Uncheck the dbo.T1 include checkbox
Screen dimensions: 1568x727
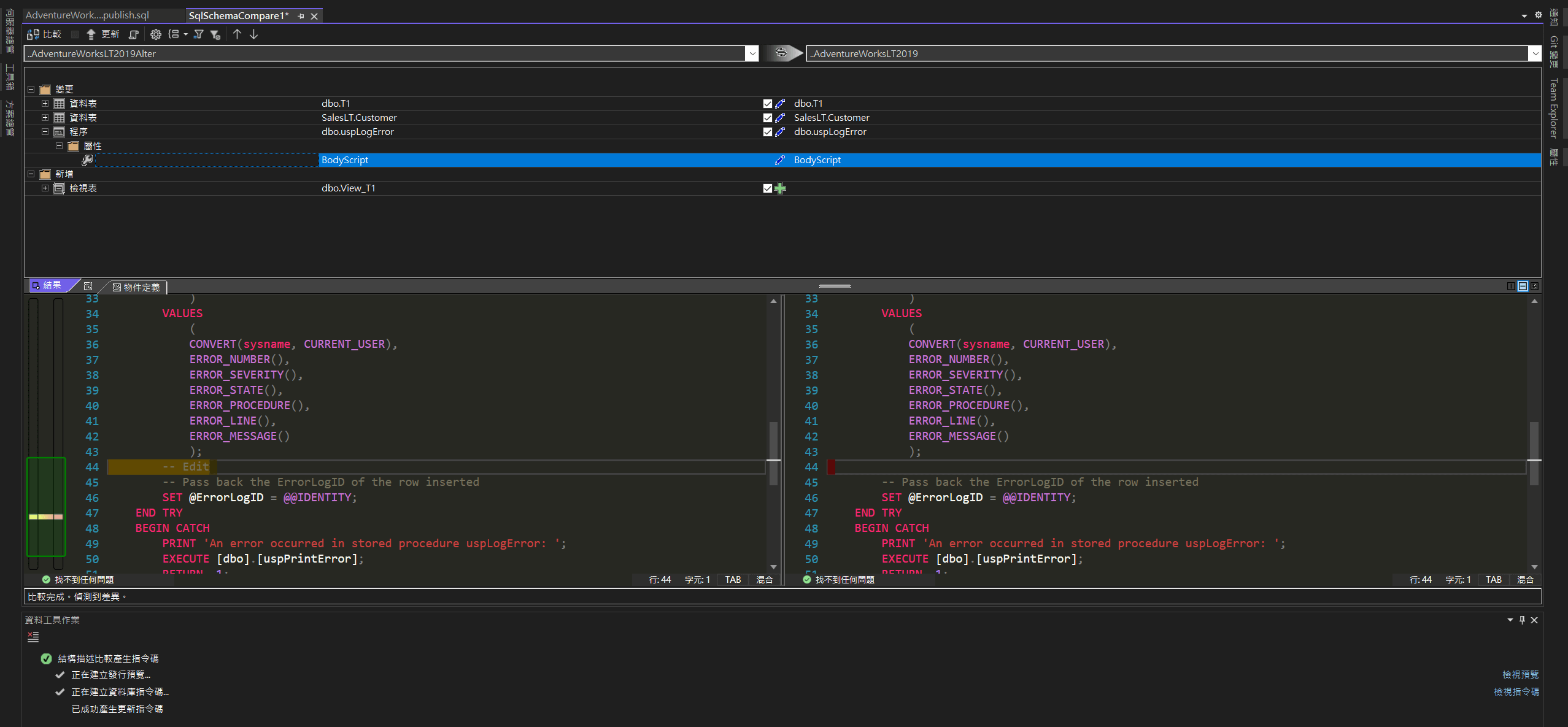point(766,103)
